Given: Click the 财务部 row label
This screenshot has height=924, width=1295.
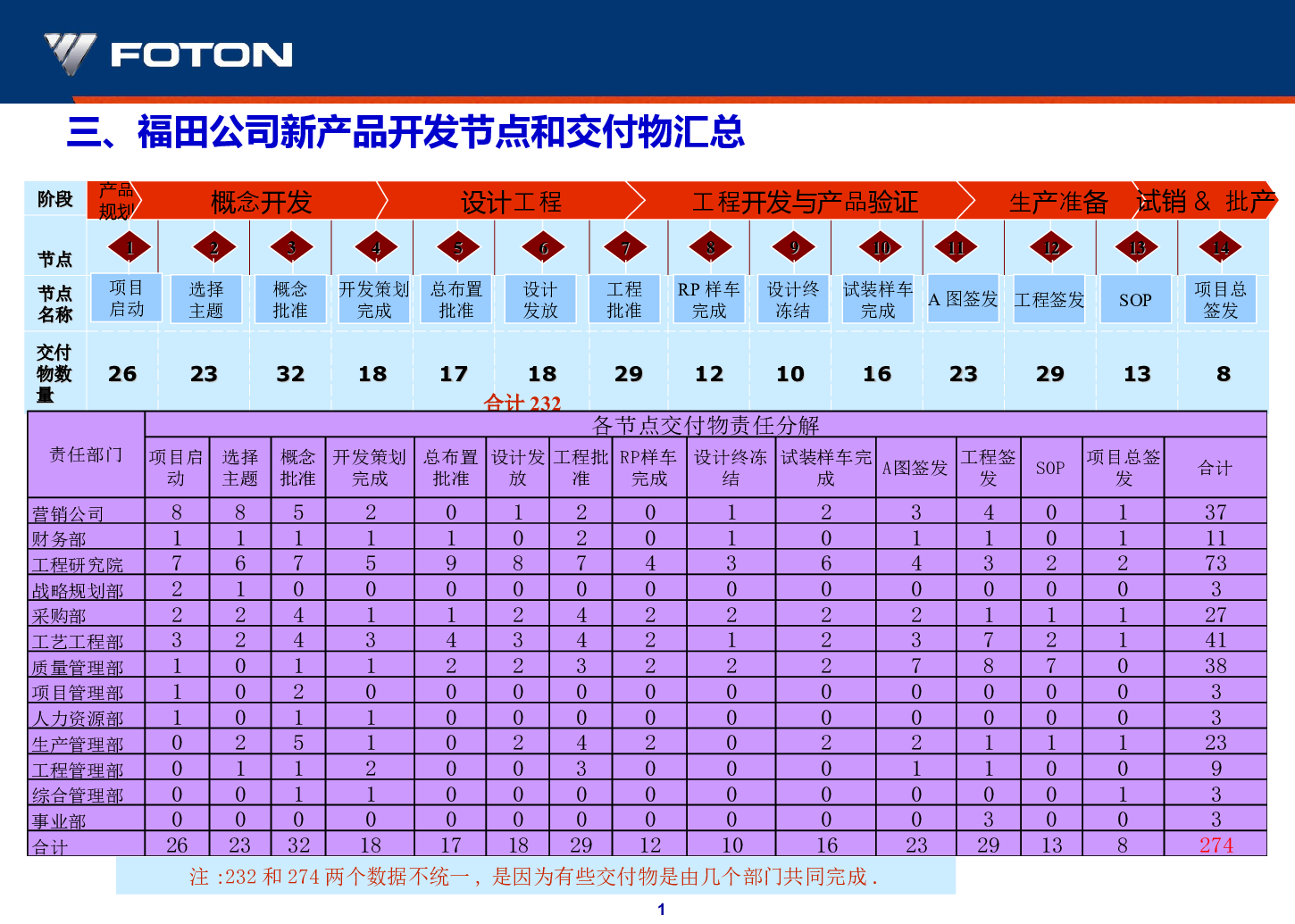Looking at the screenshot, I should tap(59, 539).
